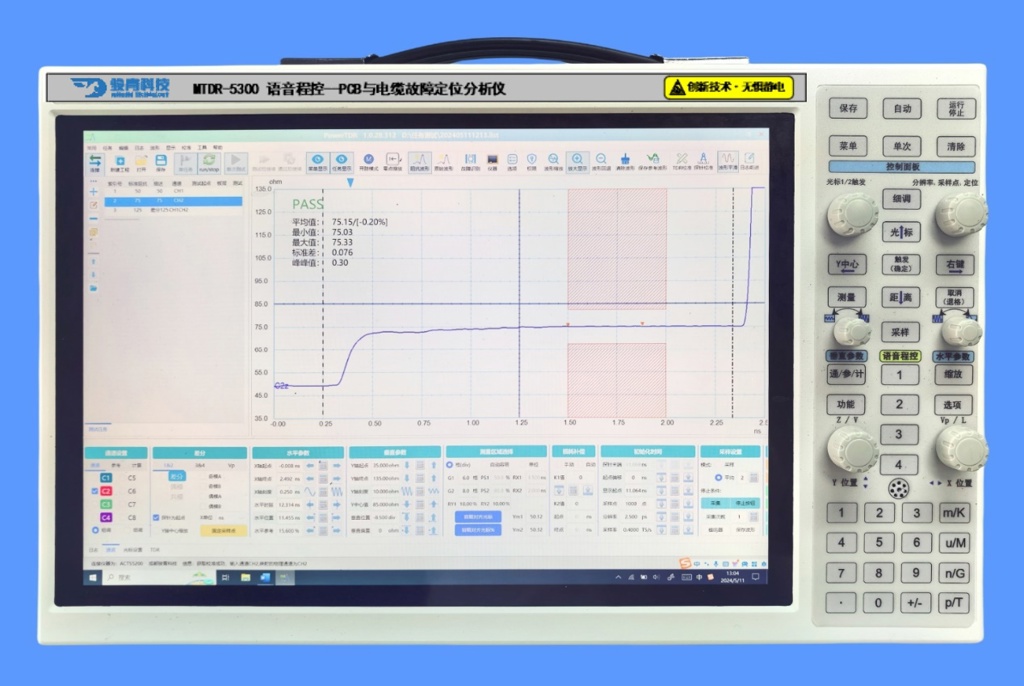Select the original waveform toolbar icon

click(443, 161)
